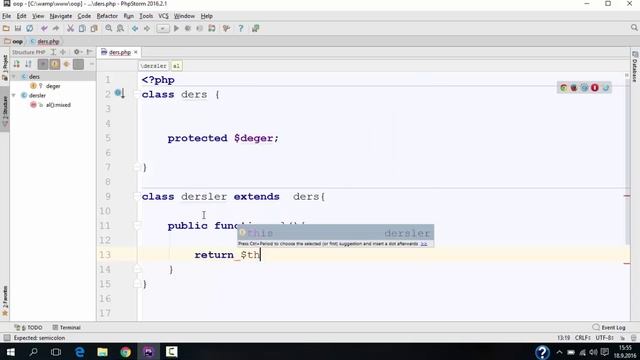This screenshot has height=360, width=640.
Task: Redo the action via toolbar arrow
Action: click(56, 28)
